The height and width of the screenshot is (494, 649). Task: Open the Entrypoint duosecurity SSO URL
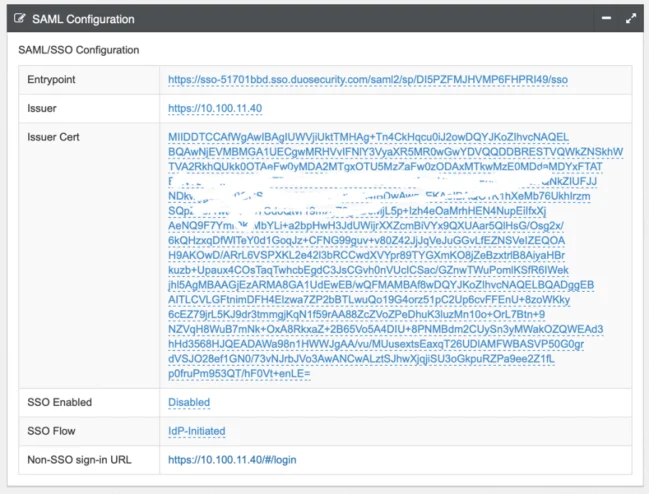[x=368, y=79]
